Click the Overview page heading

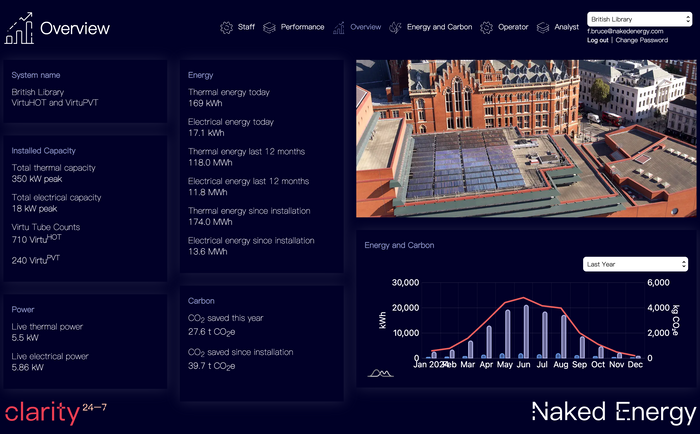[x=75, y=28]
